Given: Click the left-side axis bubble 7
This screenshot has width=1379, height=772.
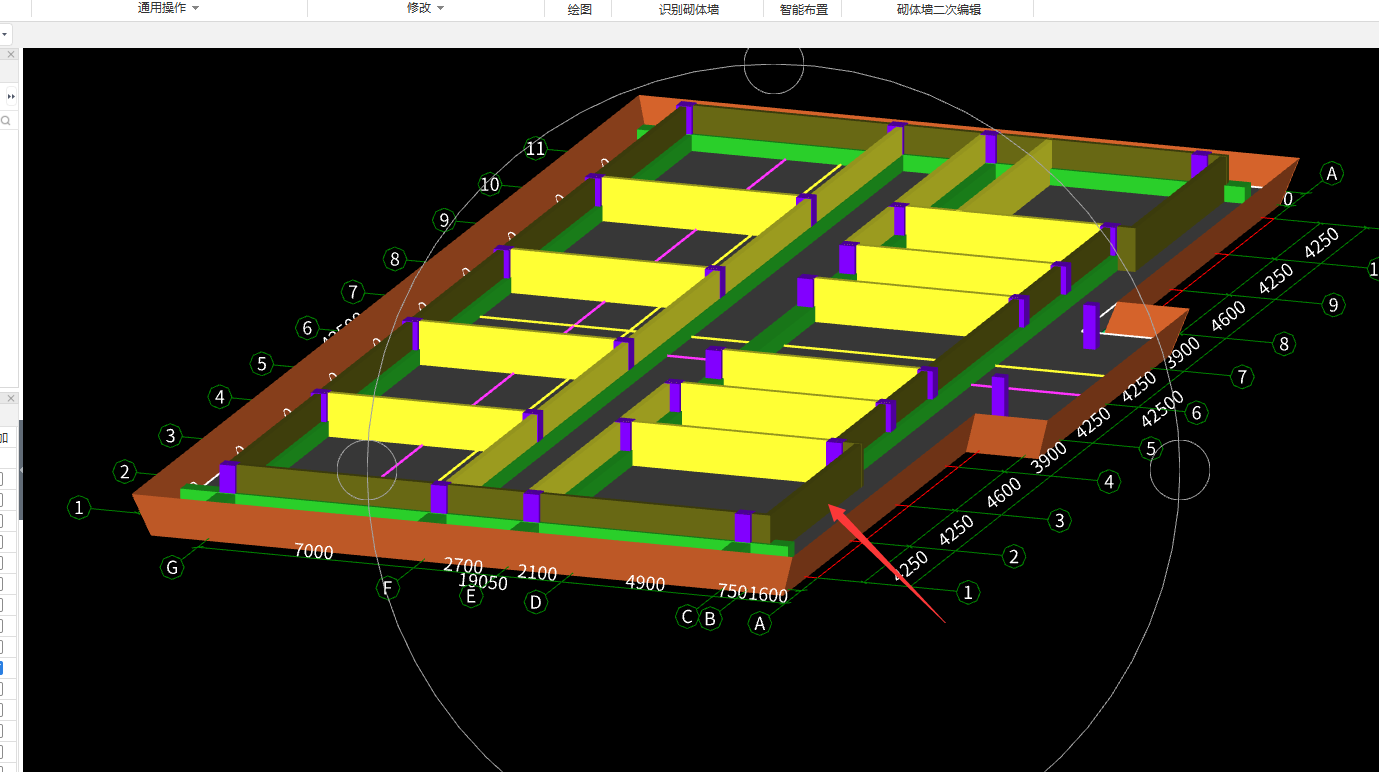Looking at the screenshot, I should click(x=352, y=292).
